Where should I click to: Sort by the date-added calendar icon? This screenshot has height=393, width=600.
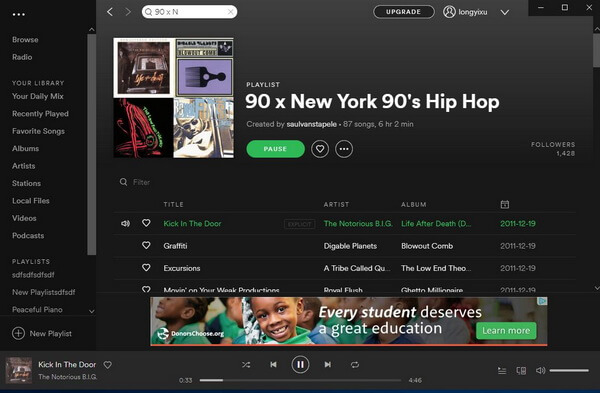(x=505, y=204)
